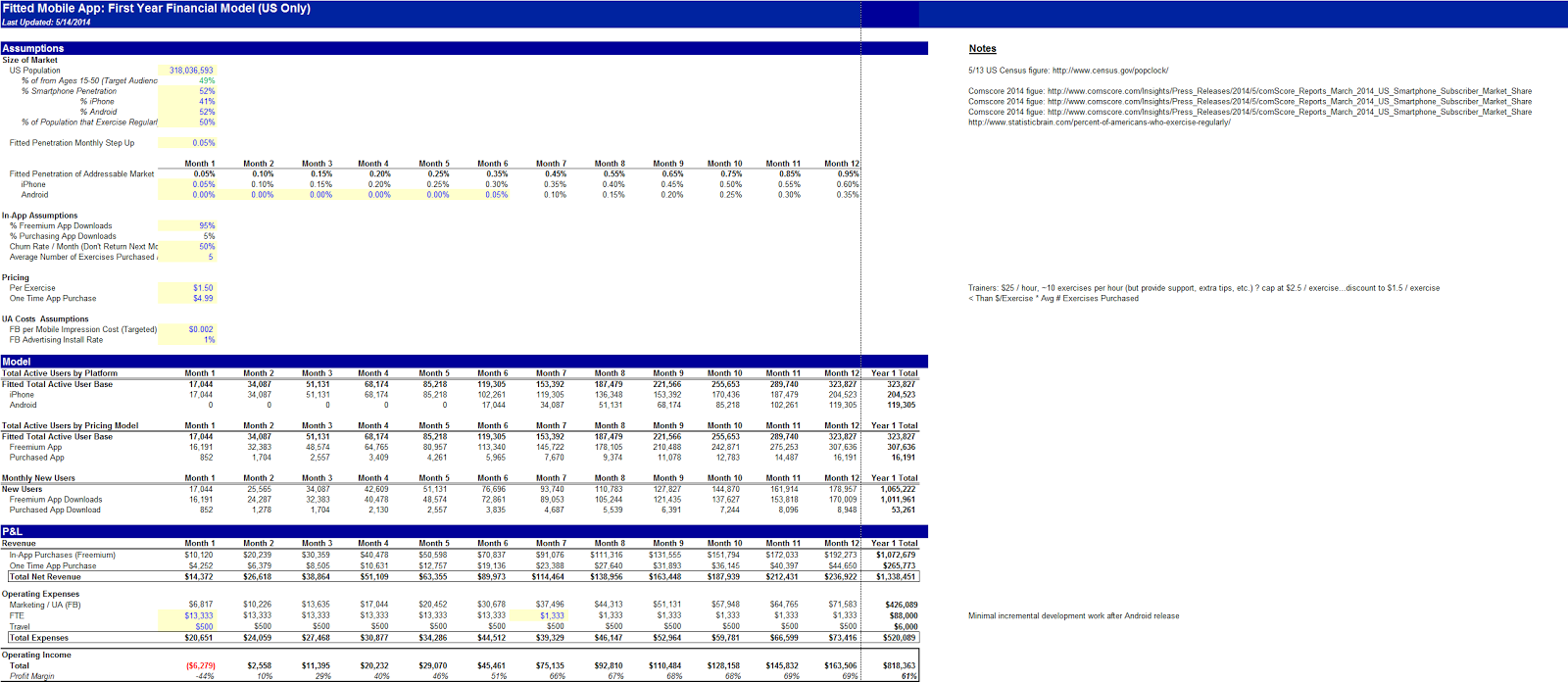Select the -44% Month 1 profit margin

205,676
